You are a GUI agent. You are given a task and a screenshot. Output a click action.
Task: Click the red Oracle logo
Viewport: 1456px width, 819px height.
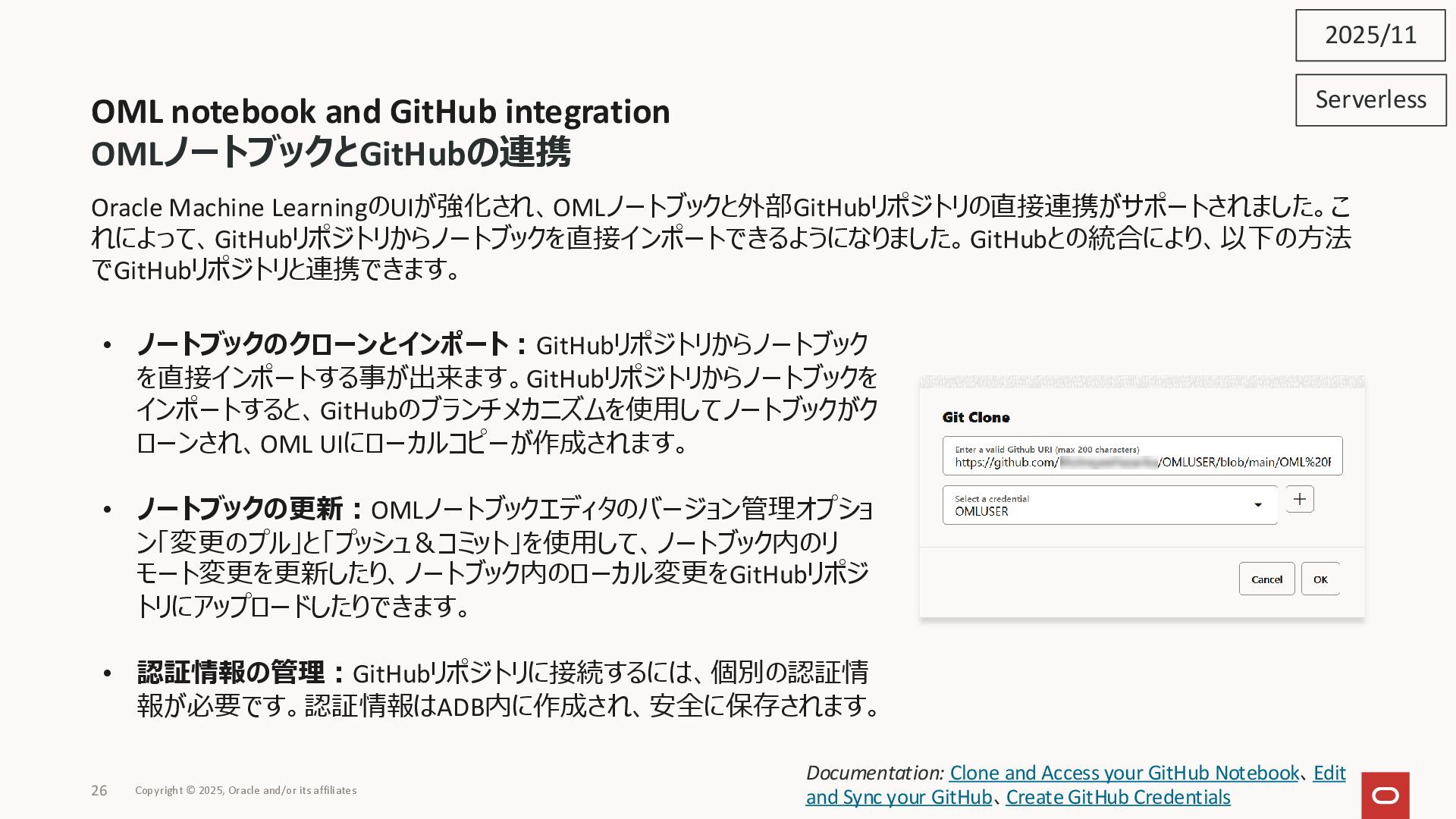click(1385, 795)
